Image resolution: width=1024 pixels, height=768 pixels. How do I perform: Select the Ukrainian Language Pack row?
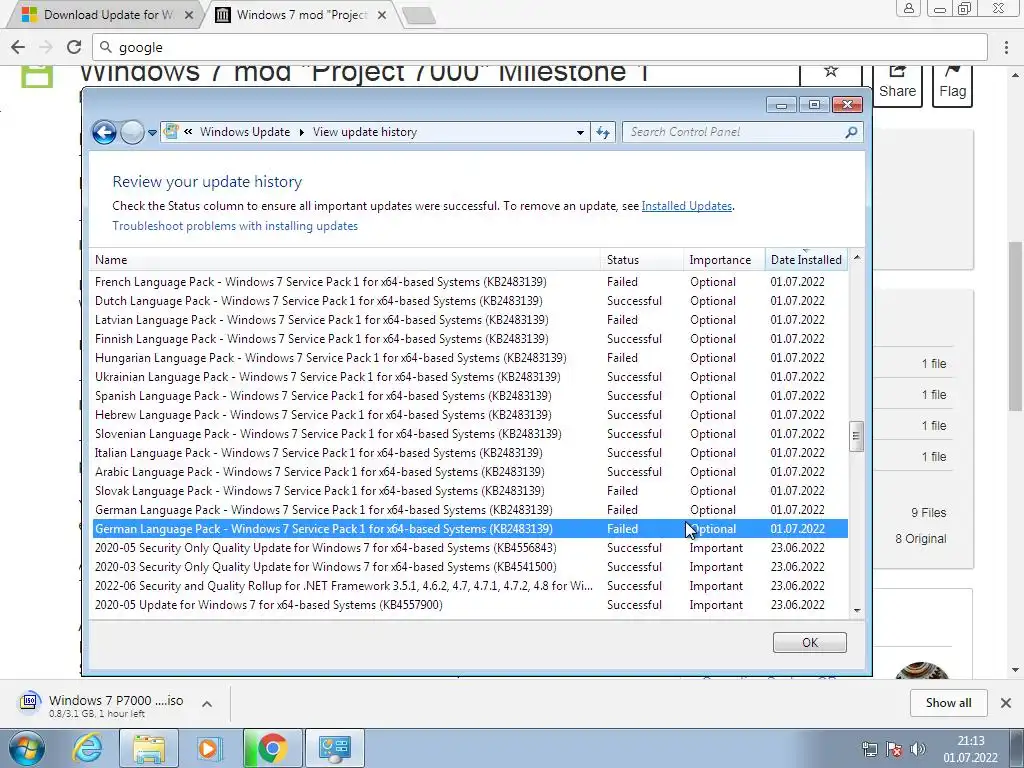470,377
